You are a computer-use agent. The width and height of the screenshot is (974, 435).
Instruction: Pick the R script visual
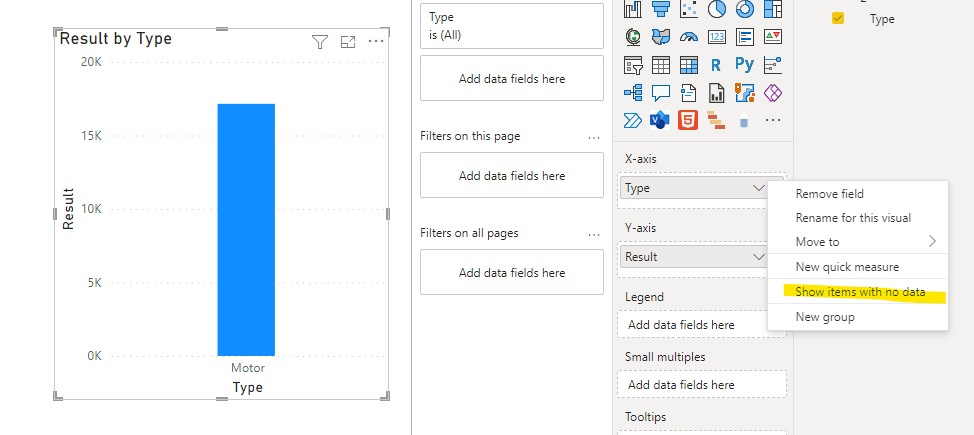point(716,65)
